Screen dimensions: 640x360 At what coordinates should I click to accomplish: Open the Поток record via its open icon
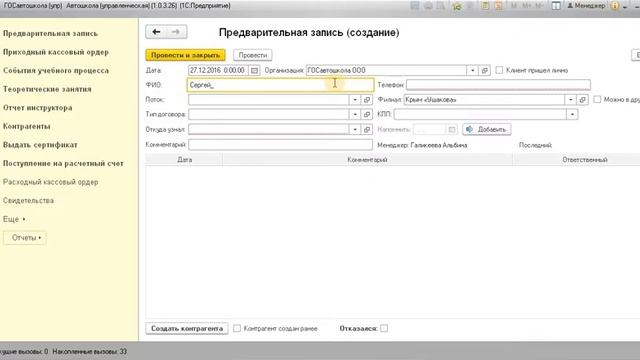pyautogui.click(x=367, y=100)
